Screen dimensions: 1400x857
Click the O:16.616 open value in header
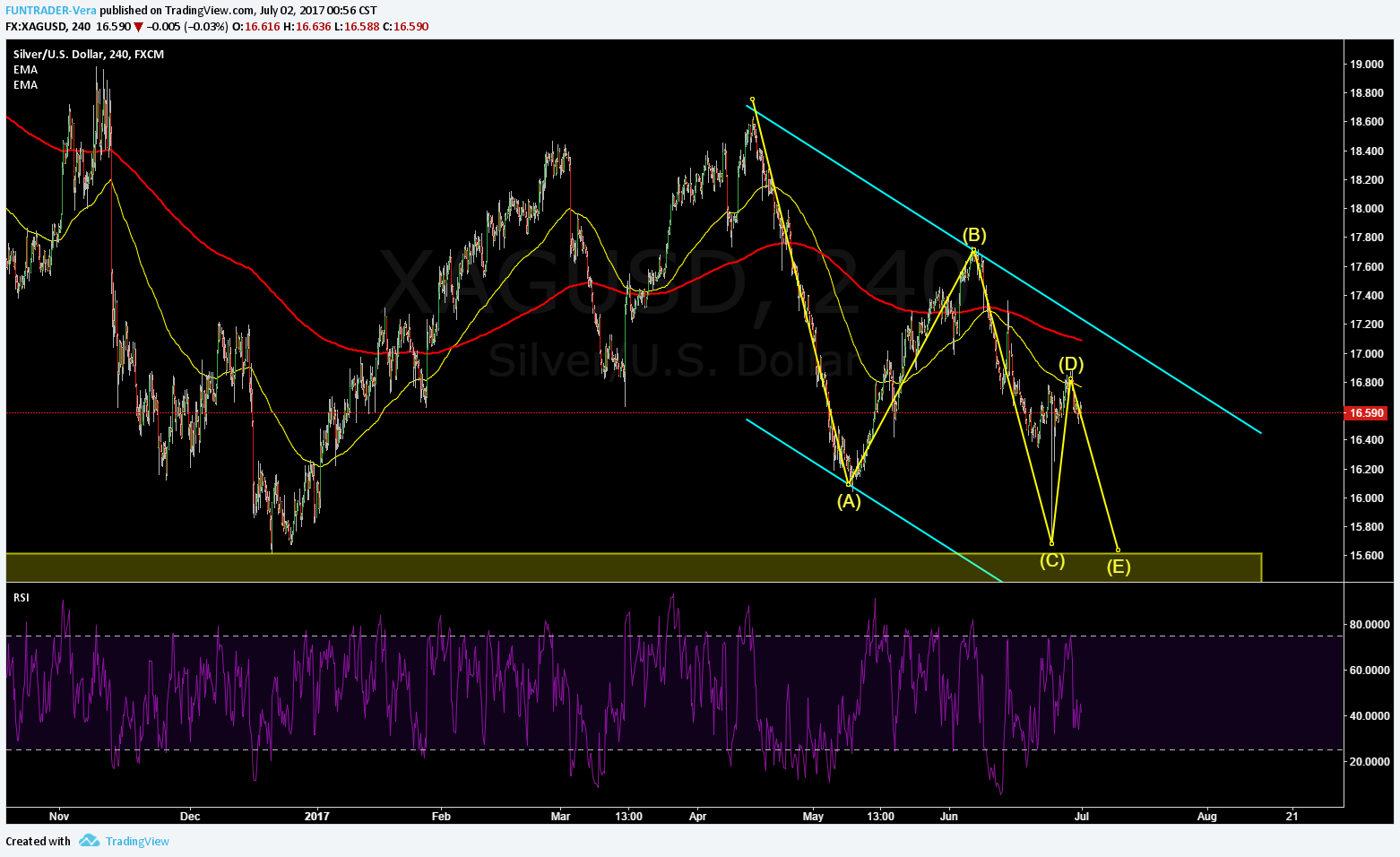pyautogui.click(x=256, y=26)
